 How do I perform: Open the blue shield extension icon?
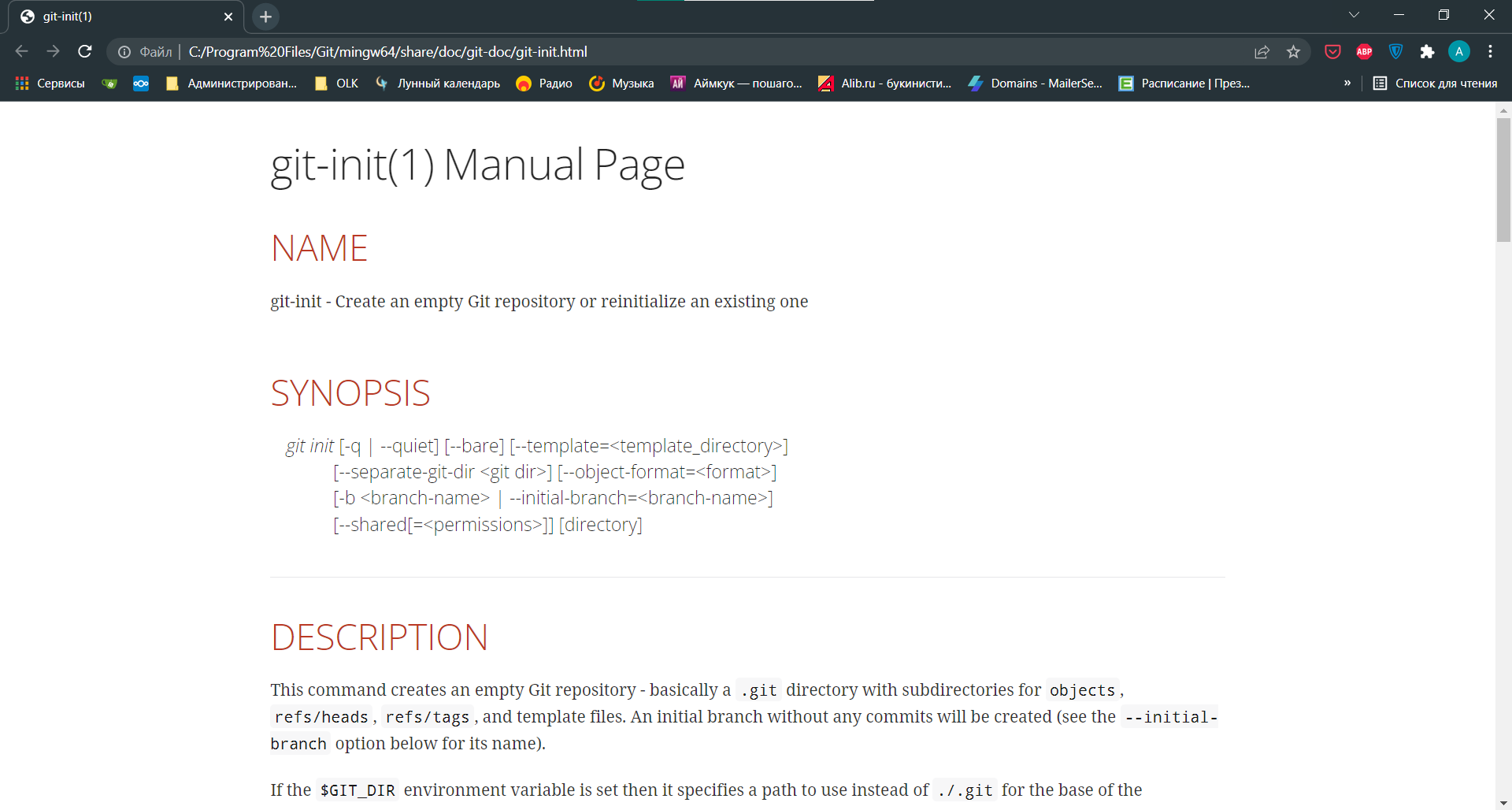[x=1395, y=52]
